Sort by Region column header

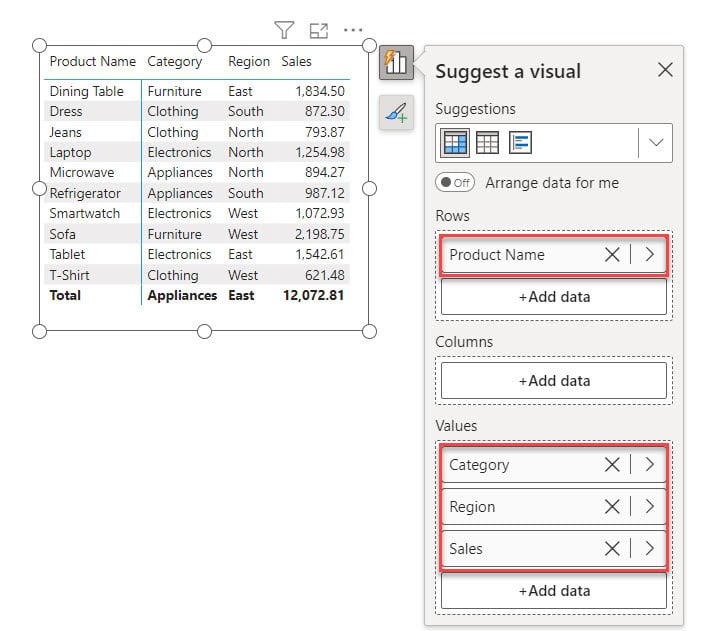pos(249,62)
